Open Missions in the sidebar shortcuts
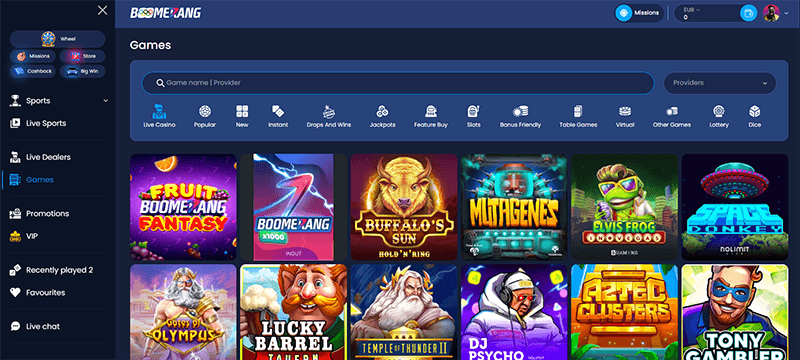800x360 pixels. (x=33, y=56)
